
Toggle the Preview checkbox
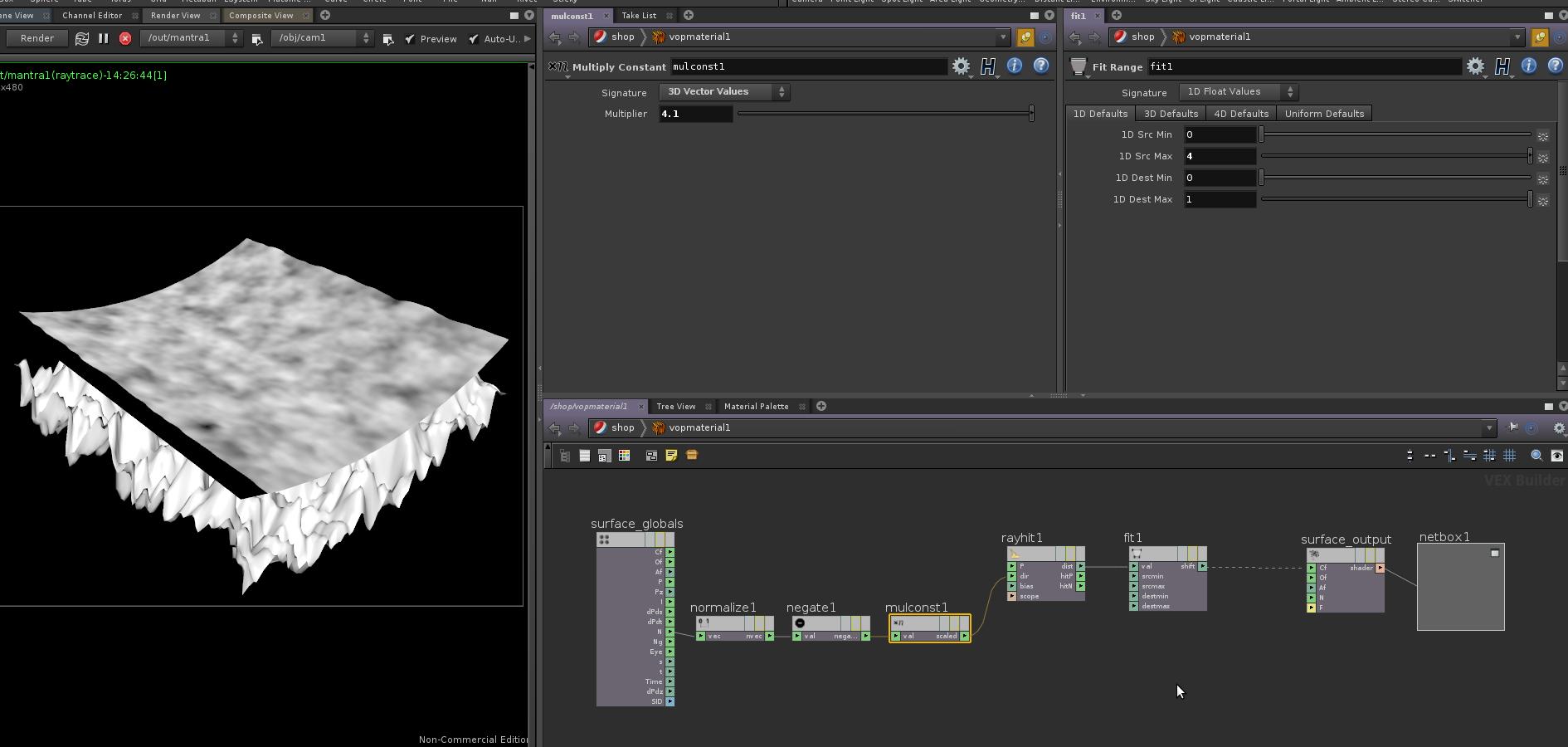[x=410, y=38]
